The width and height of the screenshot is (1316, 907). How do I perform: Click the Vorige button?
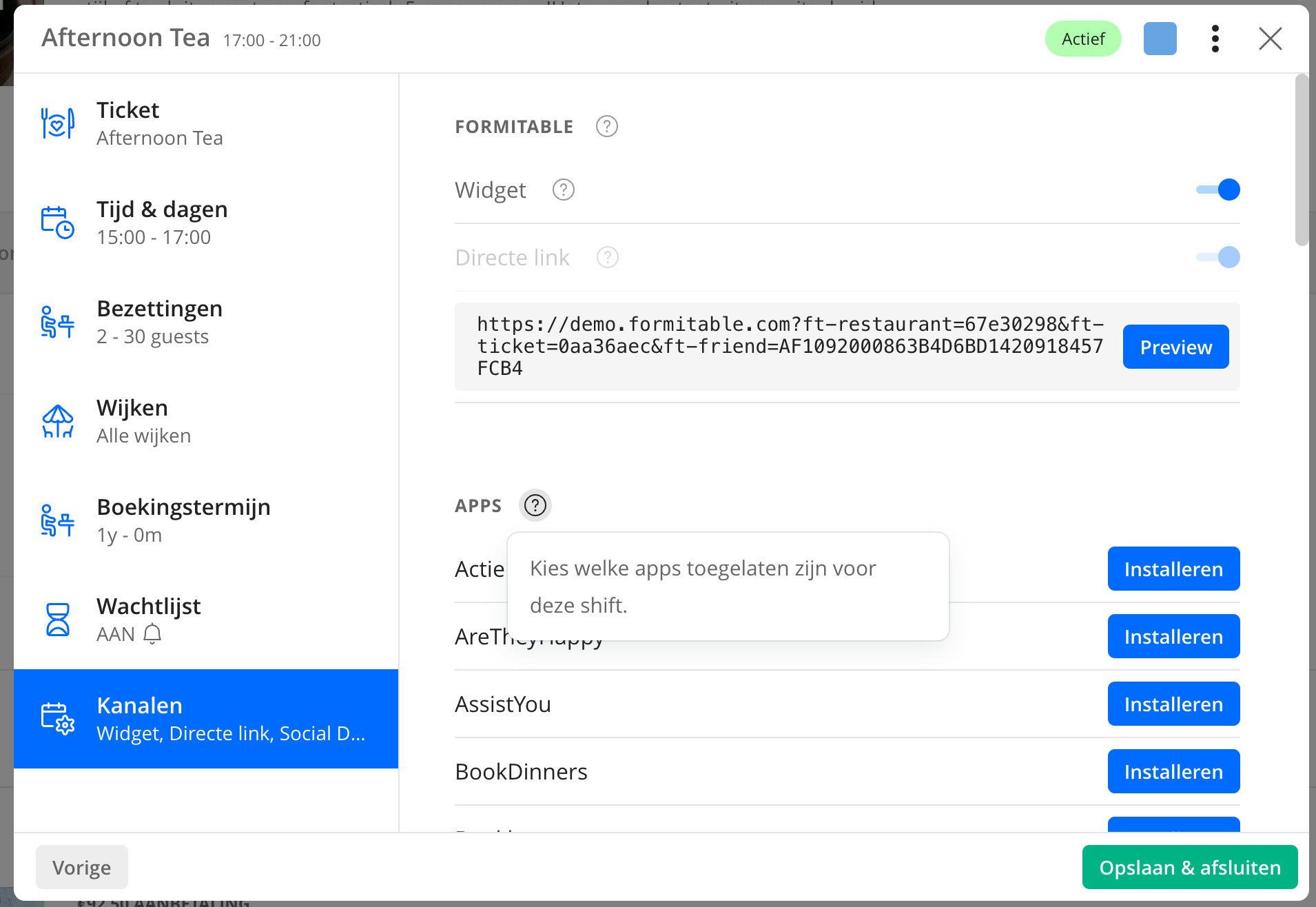(x=81, y=867)
